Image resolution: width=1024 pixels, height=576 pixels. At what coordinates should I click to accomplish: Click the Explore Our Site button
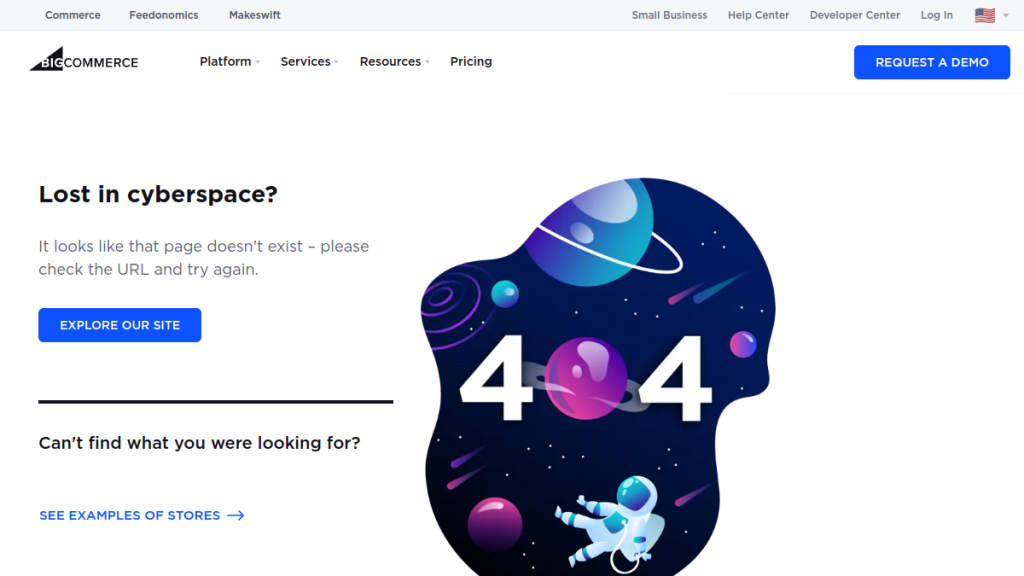coord(120,325)
